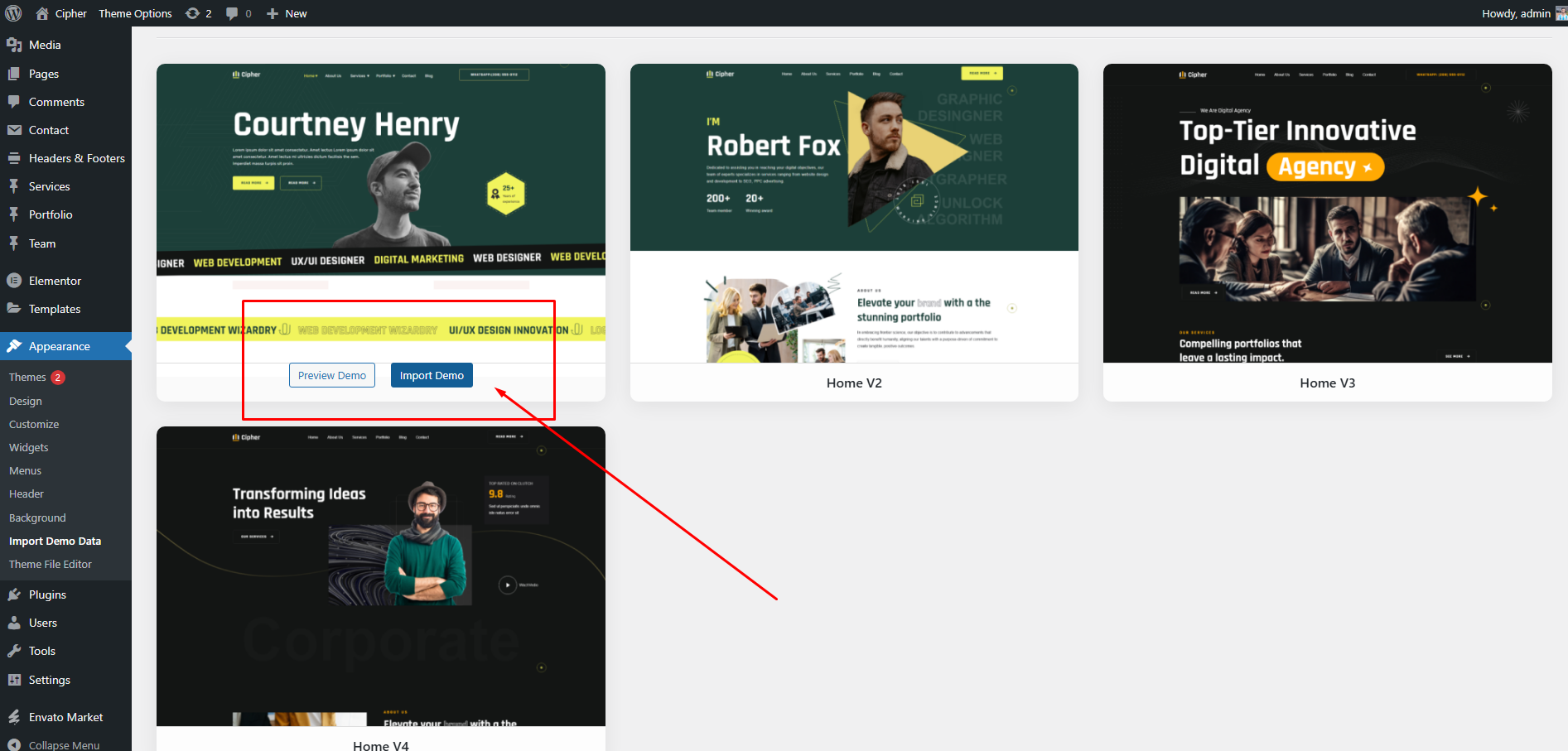Viewport: 1568px width, 751px height.
Task: Go to Customize under Appearance
Action: point(34,424)
